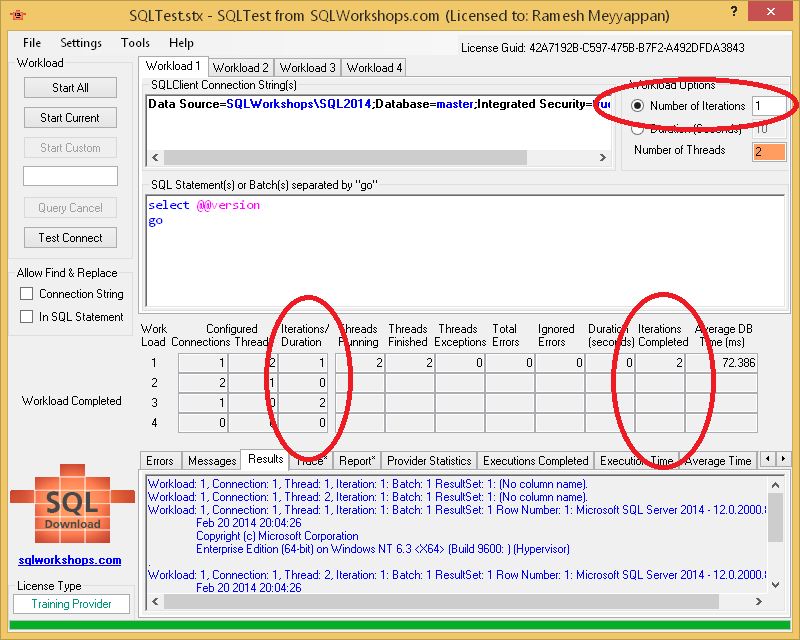This screenshot has height=640, width=800.
Task: Click the Workload Completed status text
Action: pyautogui.click(x=71, y=401)
